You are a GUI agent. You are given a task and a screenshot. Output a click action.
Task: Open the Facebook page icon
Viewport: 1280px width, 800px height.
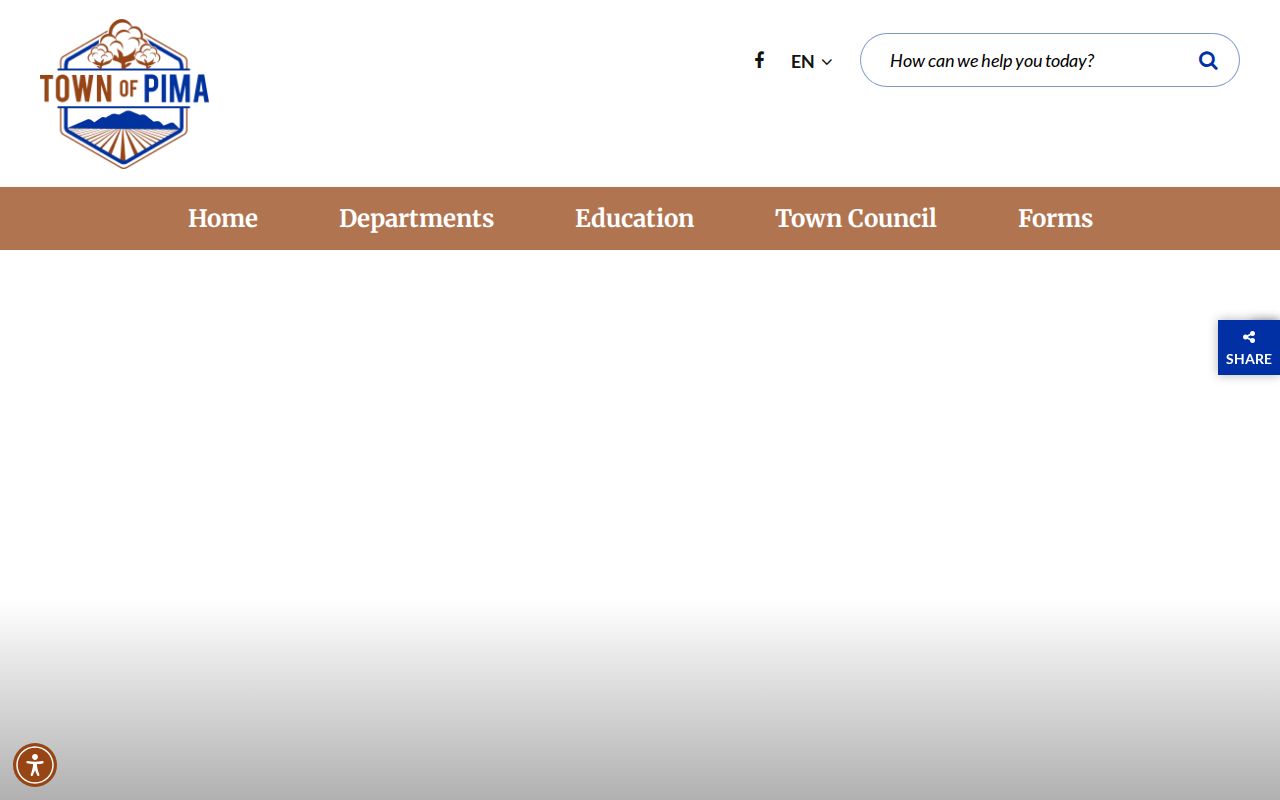pyautogui.click(x=759, y=60)
